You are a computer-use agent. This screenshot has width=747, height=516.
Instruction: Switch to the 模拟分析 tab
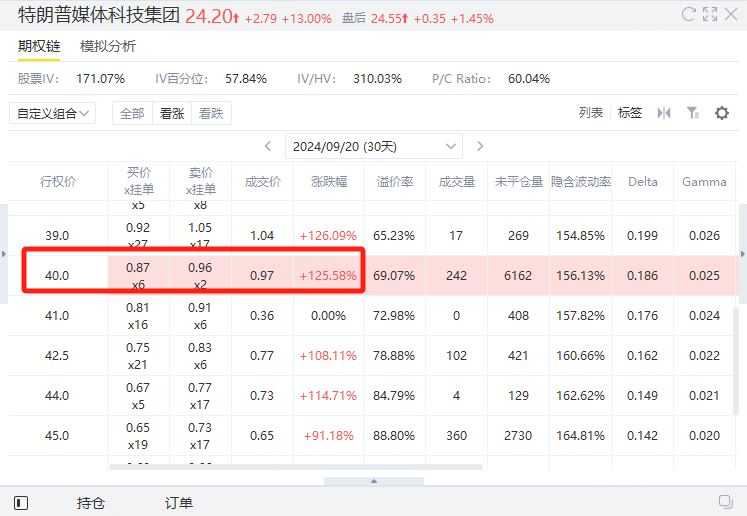pyautogui.click(x=108, y=46)
